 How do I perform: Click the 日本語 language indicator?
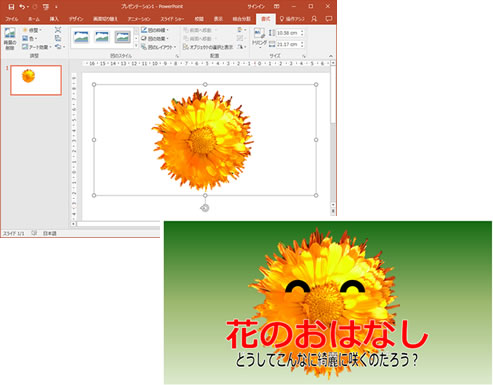pos(49,233)
